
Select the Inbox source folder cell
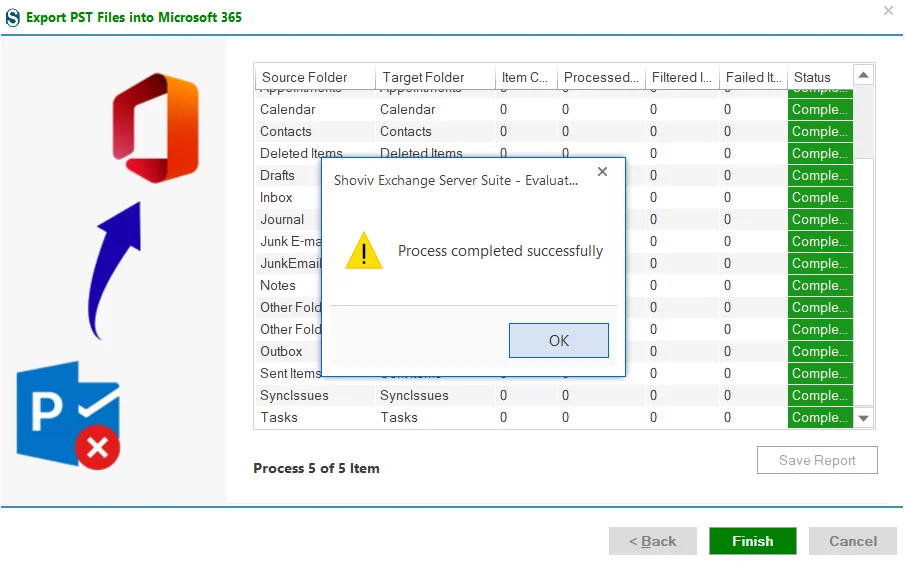point(288,197)
